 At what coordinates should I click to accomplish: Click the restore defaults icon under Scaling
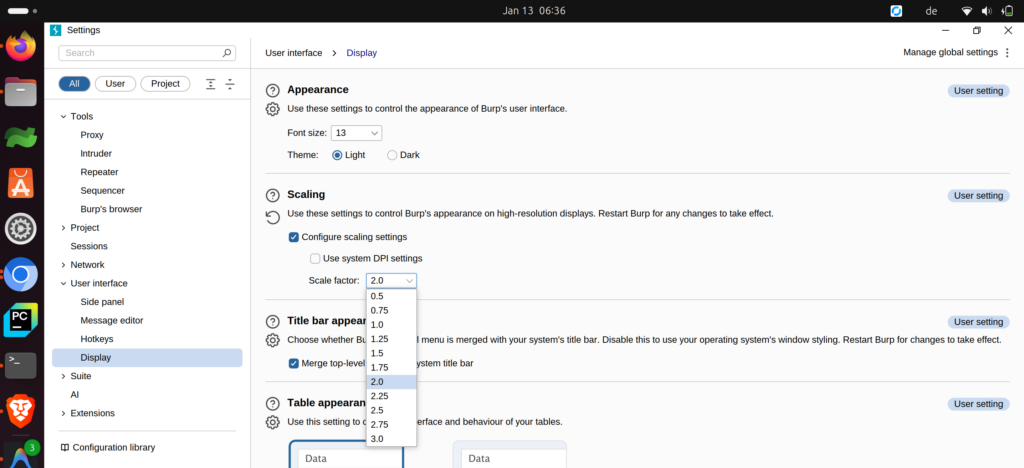pyautogui.click(x=272, y=214)
